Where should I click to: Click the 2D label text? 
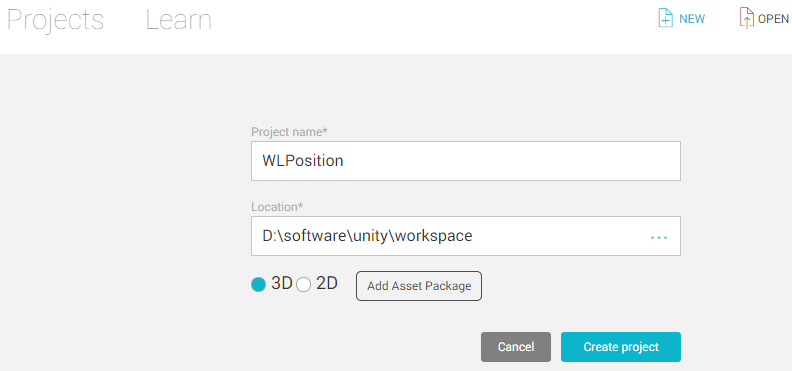tap(327, 284)
